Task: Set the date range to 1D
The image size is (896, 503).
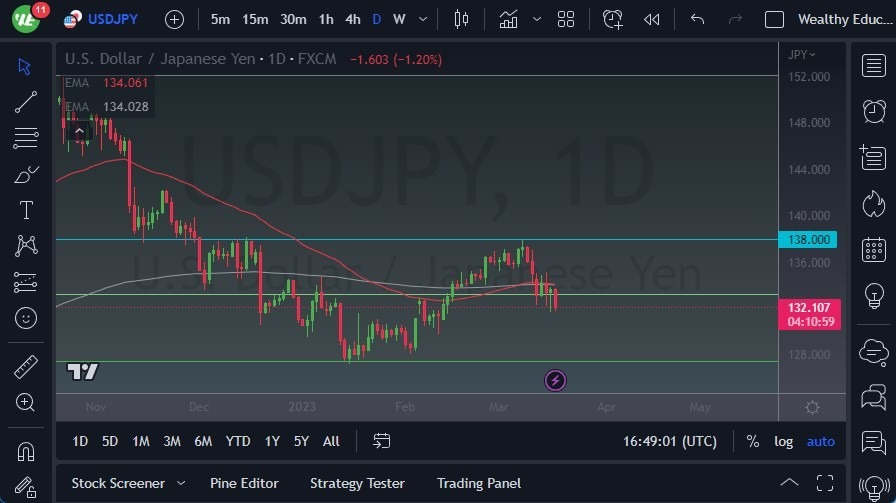Action: (80, 441)
